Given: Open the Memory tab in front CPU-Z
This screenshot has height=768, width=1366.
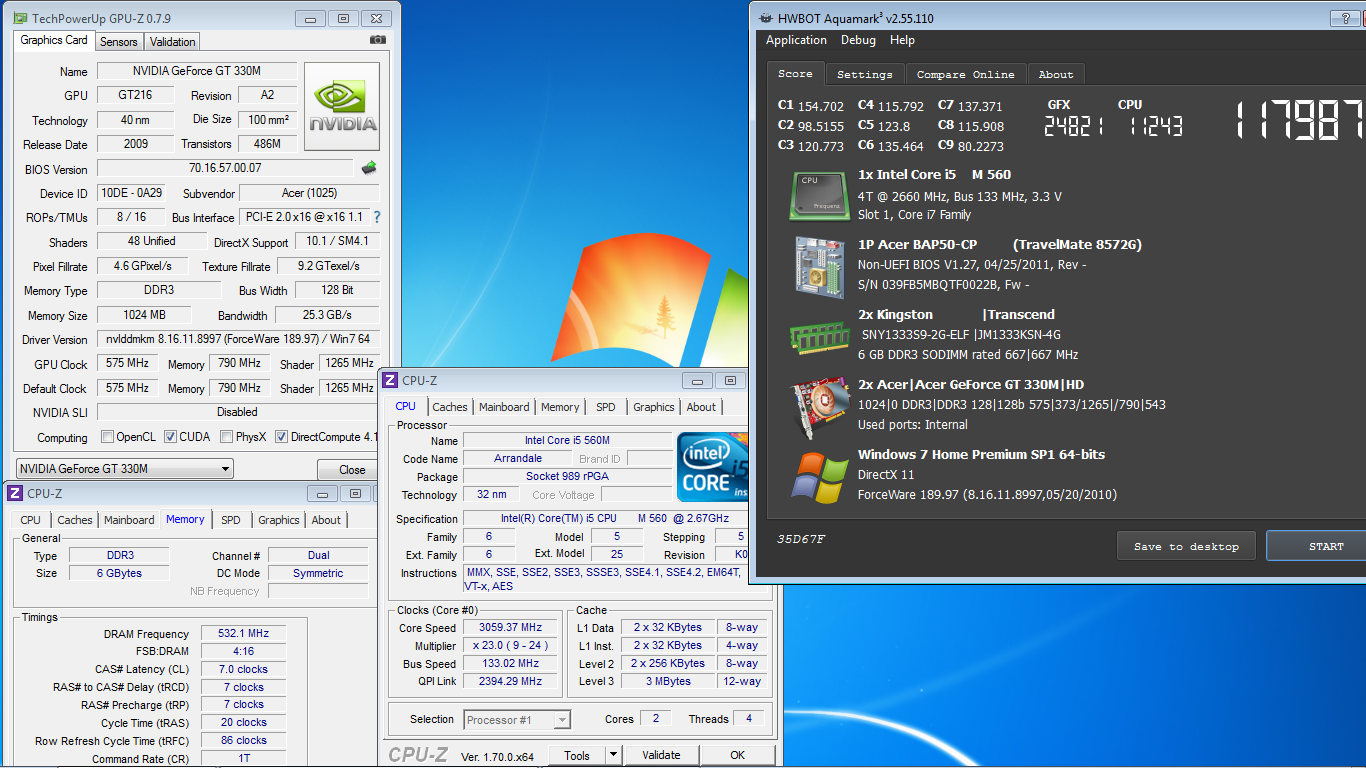Looking at the screenshot, I should click(x=560, y=407).
